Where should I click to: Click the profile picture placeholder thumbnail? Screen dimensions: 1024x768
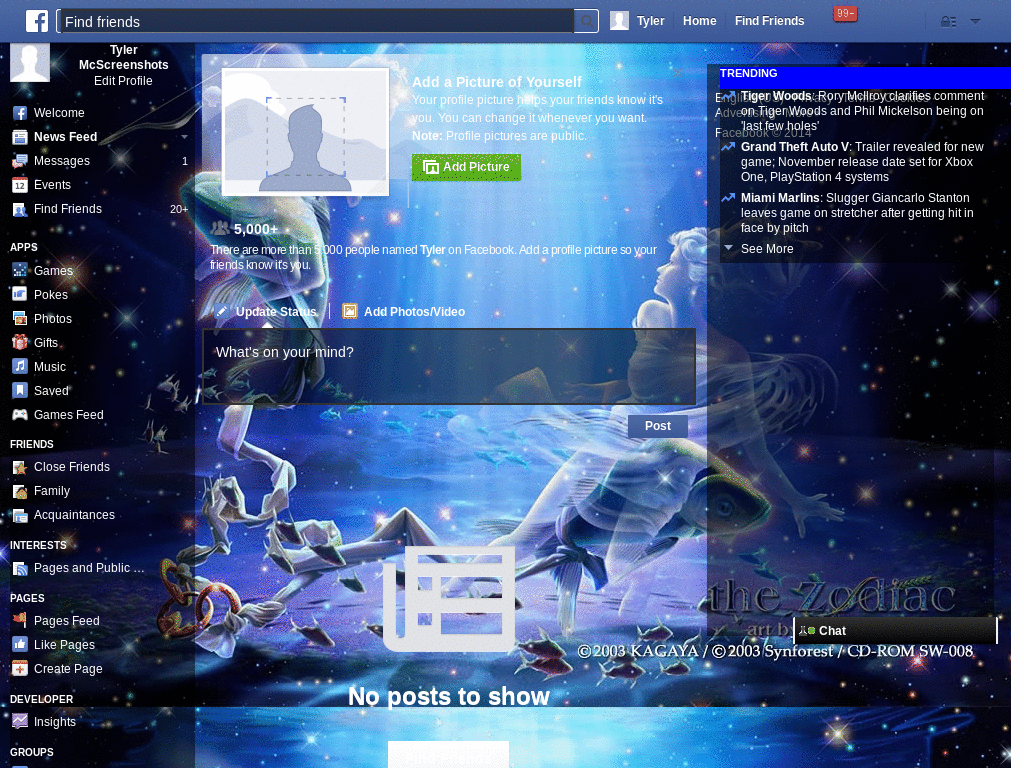pos(306,132)
